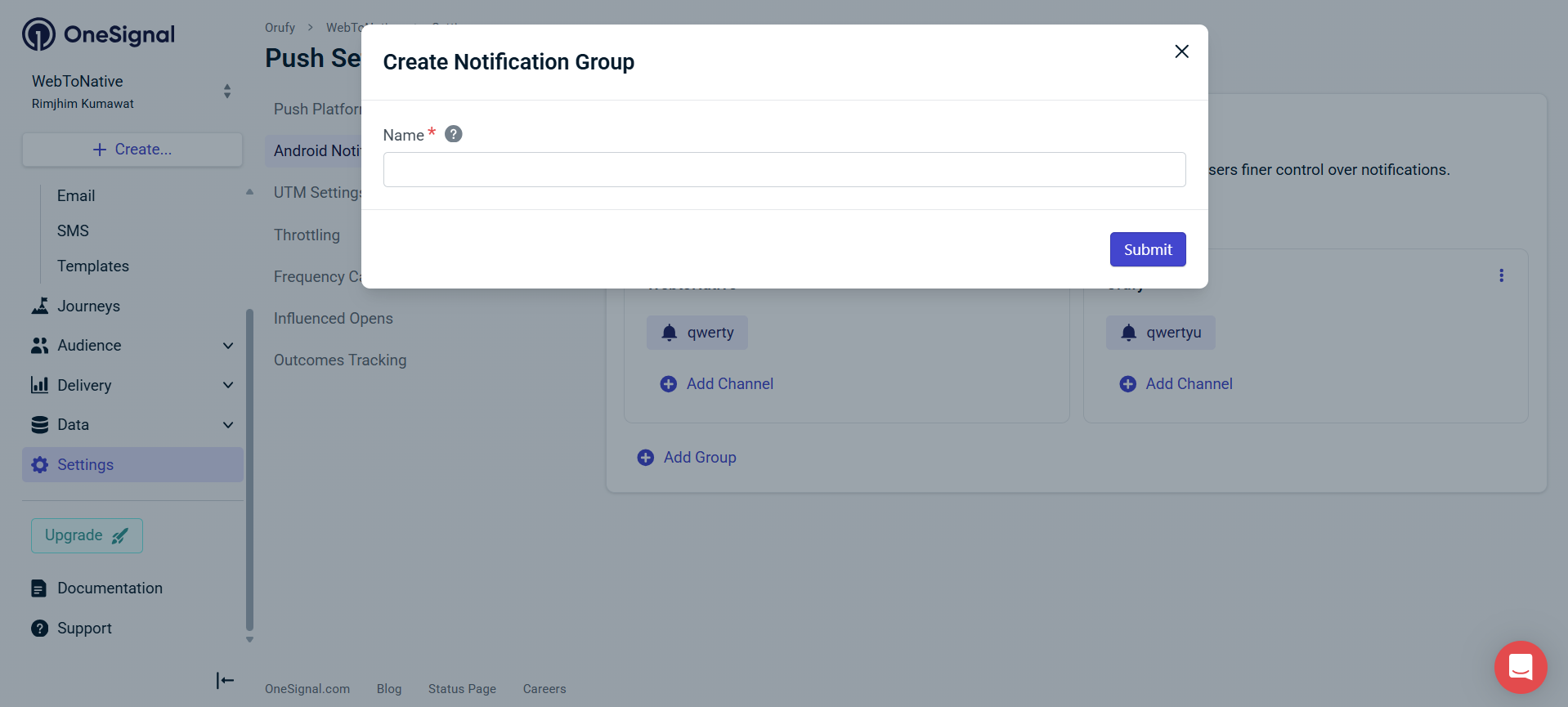1568x707 pixels.
Task: Click the OneSignal logo
Action: pos(98,34)
